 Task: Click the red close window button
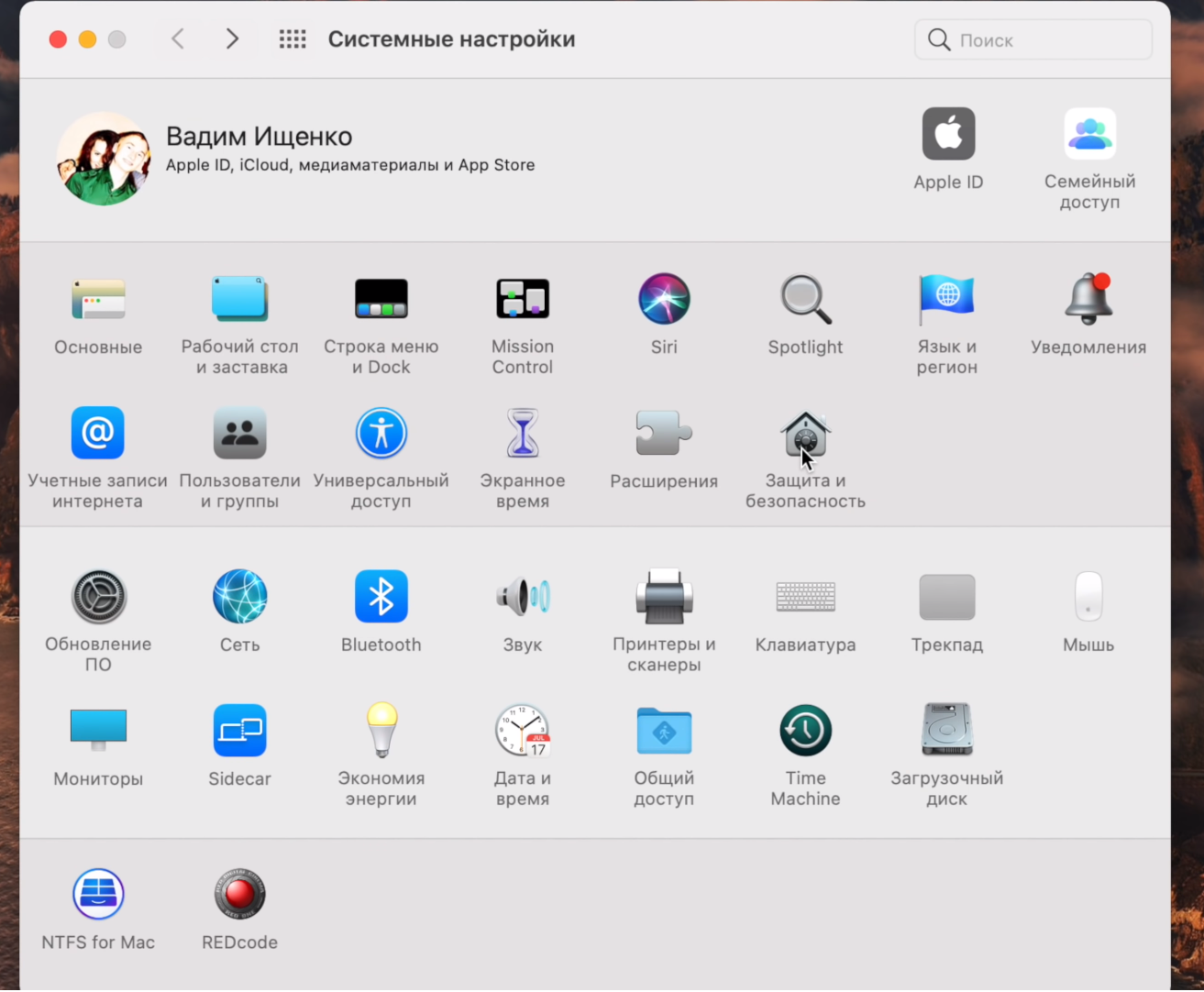pos(58,39)
